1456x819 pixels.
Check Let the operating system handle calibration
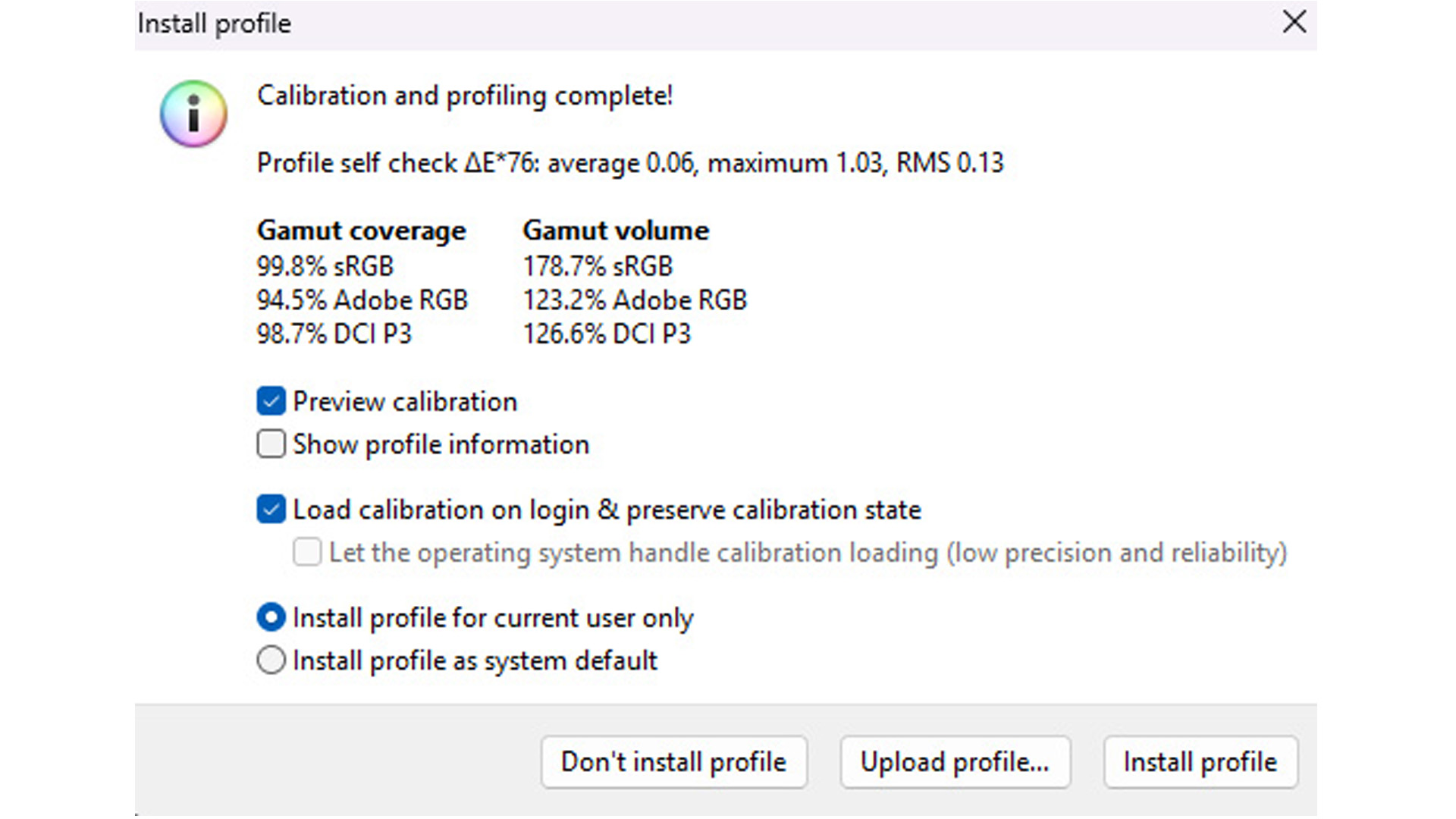pyautogui.click(x=307, y=552)
